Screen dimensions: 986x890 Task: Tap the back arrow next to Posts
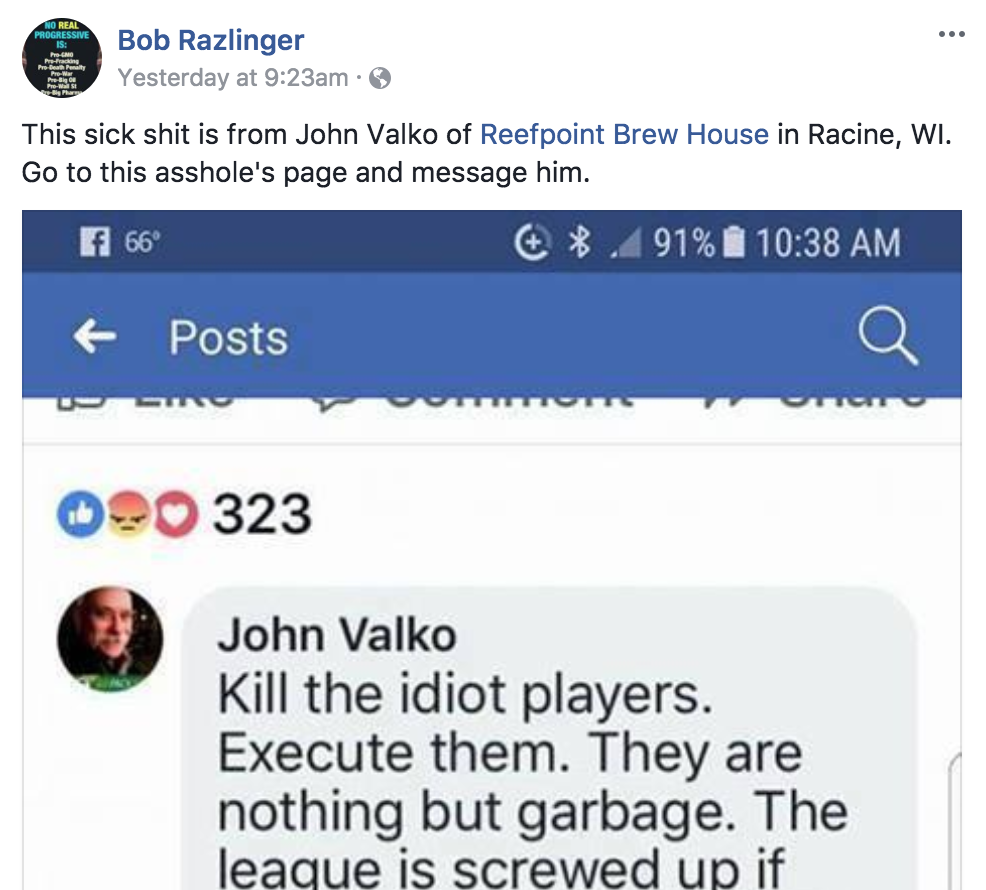[x=95, y=338]
